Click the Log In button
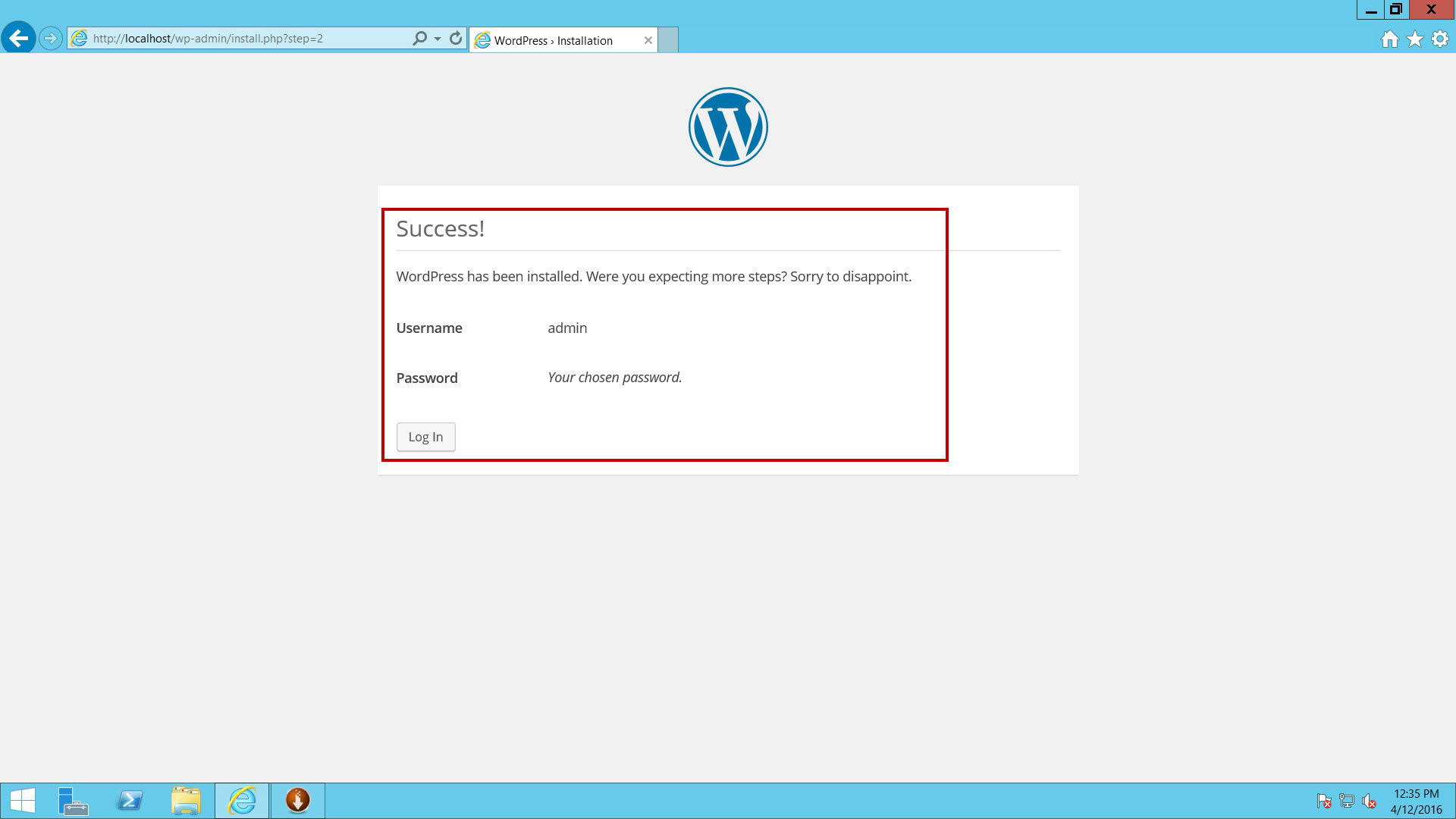Image resolution: width=1456 pixels, height=819 pixels. (425, 437)
